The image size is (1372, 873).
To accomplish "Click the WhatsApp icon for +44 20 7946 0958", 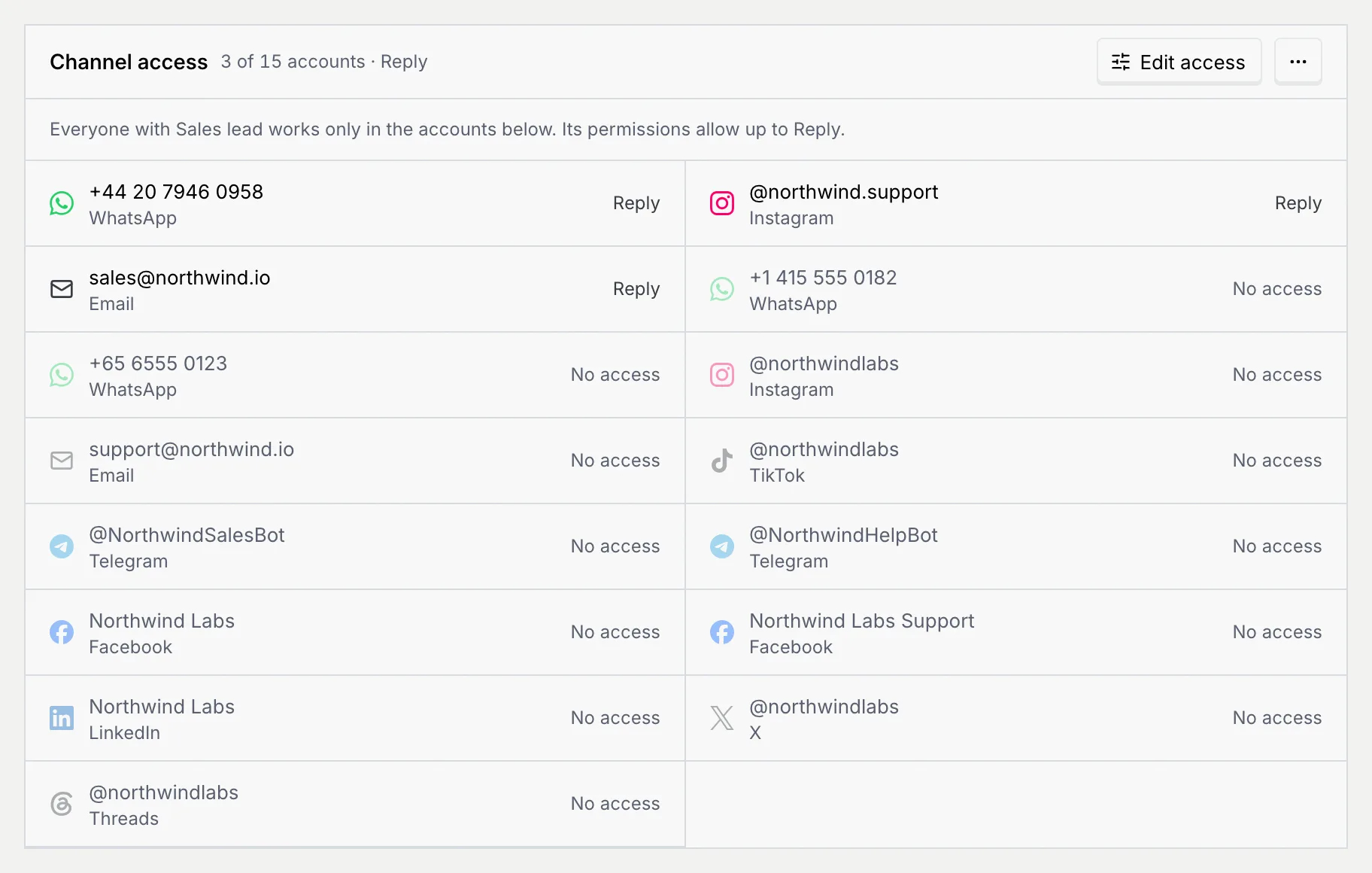I will pyautogui.click(x=62, y=203).
